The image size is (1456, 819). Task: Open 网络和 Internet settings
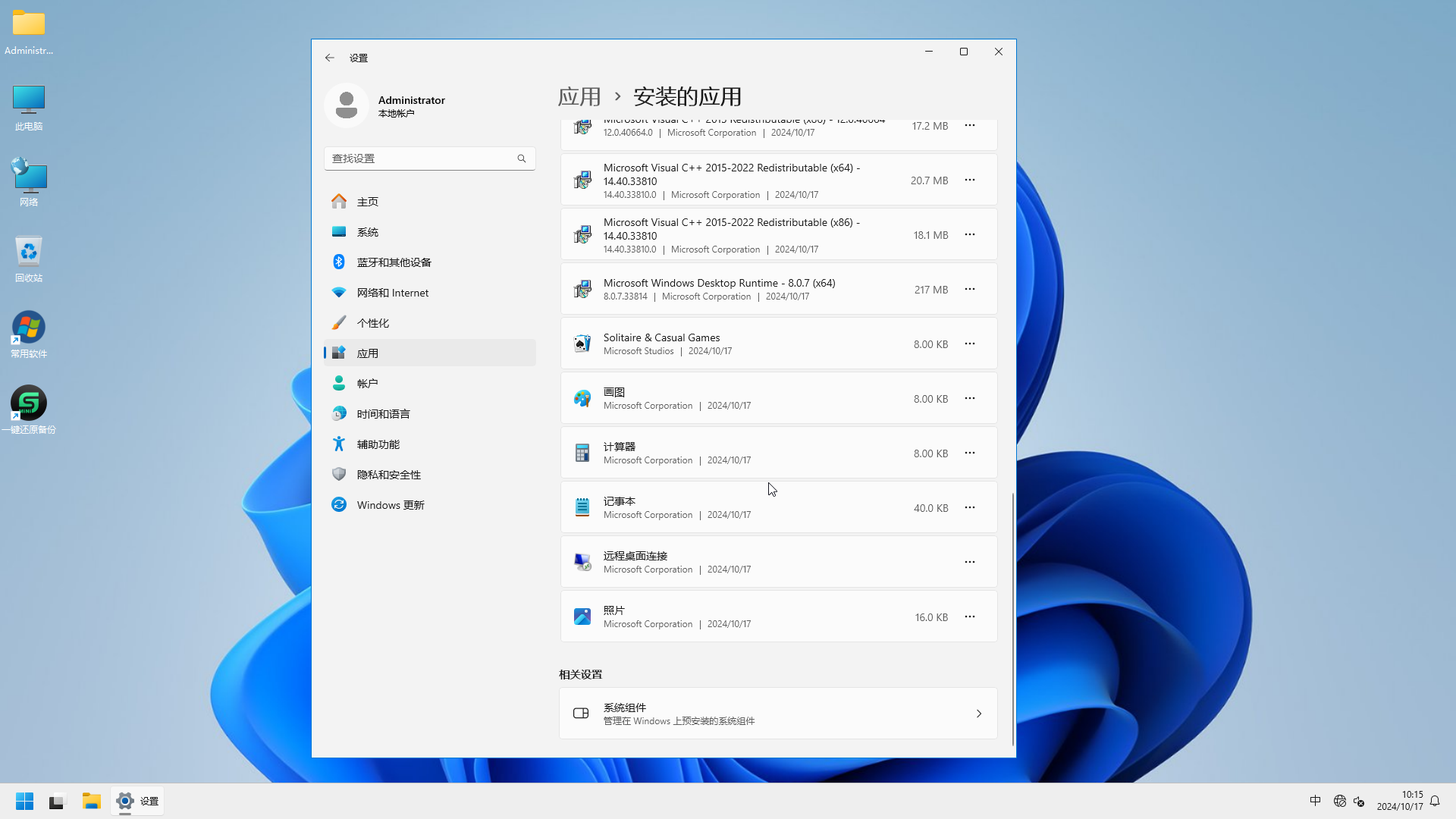tap(430, 293)
